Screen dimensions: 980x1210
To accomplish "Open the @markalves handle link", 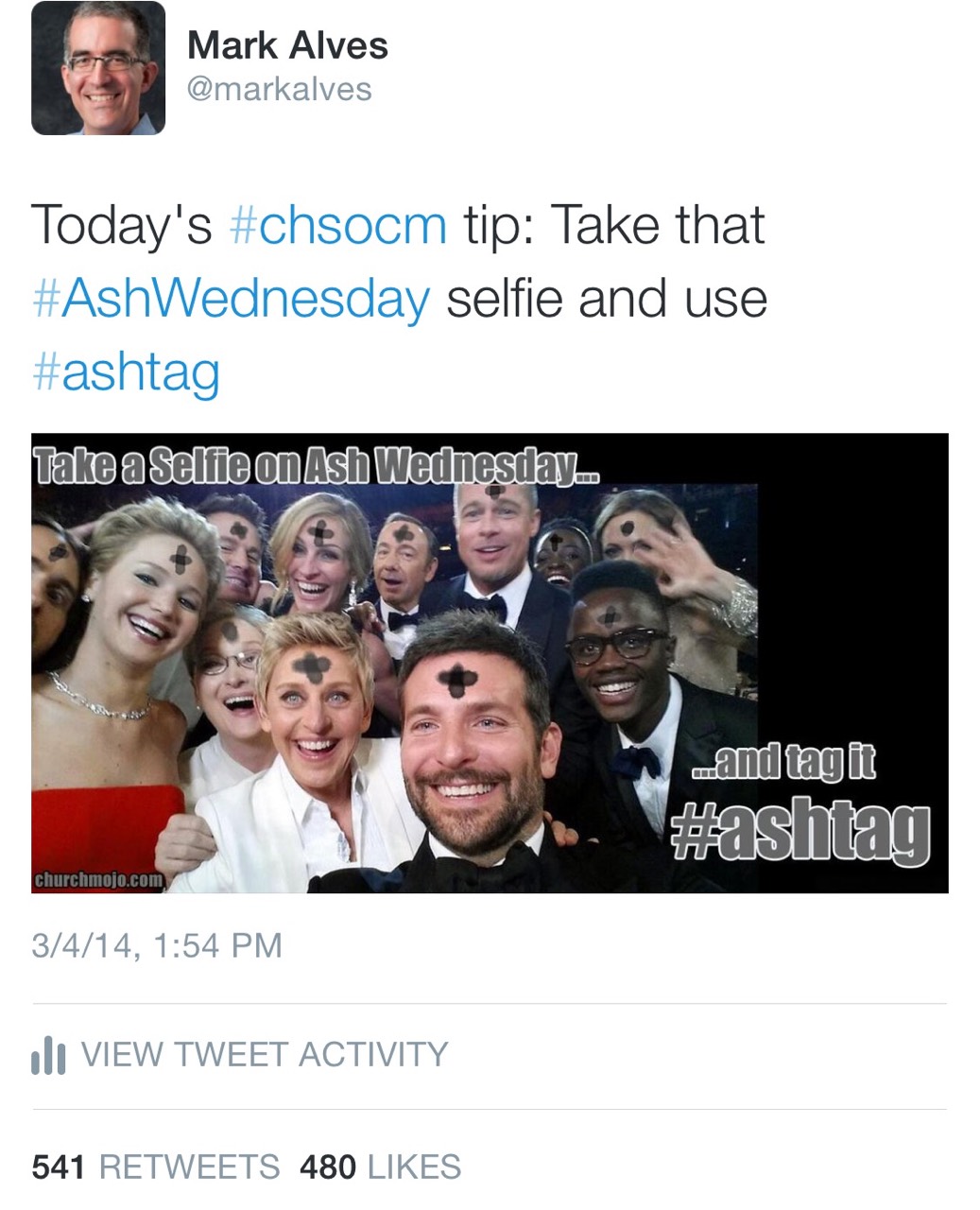I will pos(280,89).
